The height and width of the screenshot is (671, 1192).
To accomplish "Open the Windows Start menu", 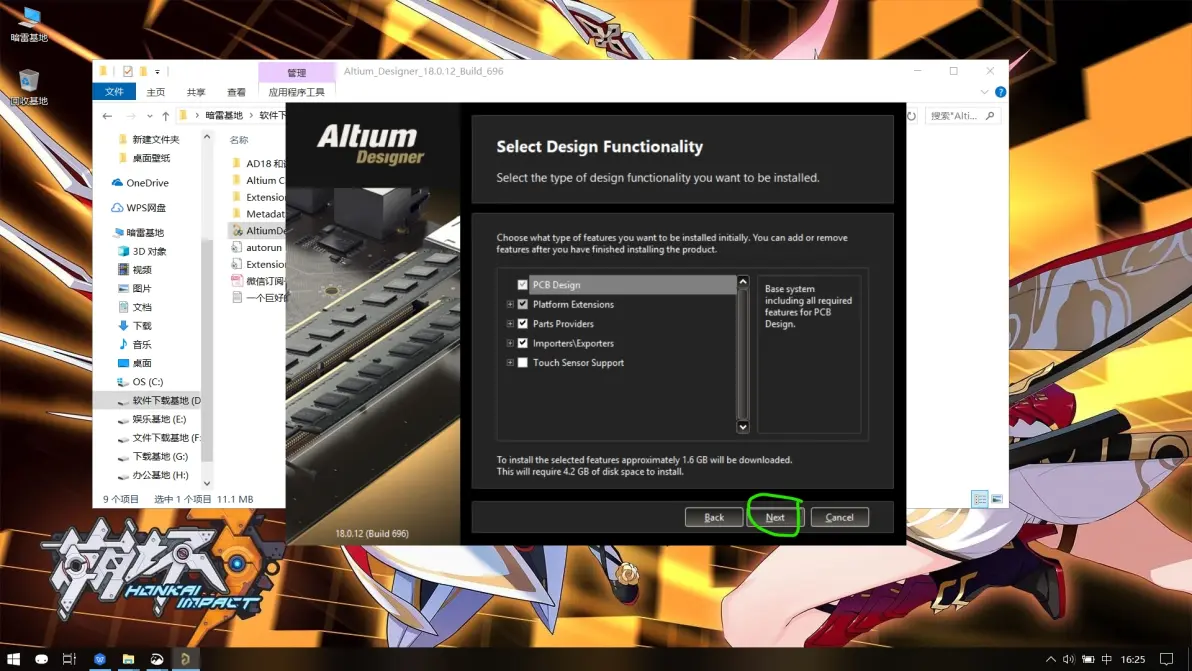I will [13, 659].
